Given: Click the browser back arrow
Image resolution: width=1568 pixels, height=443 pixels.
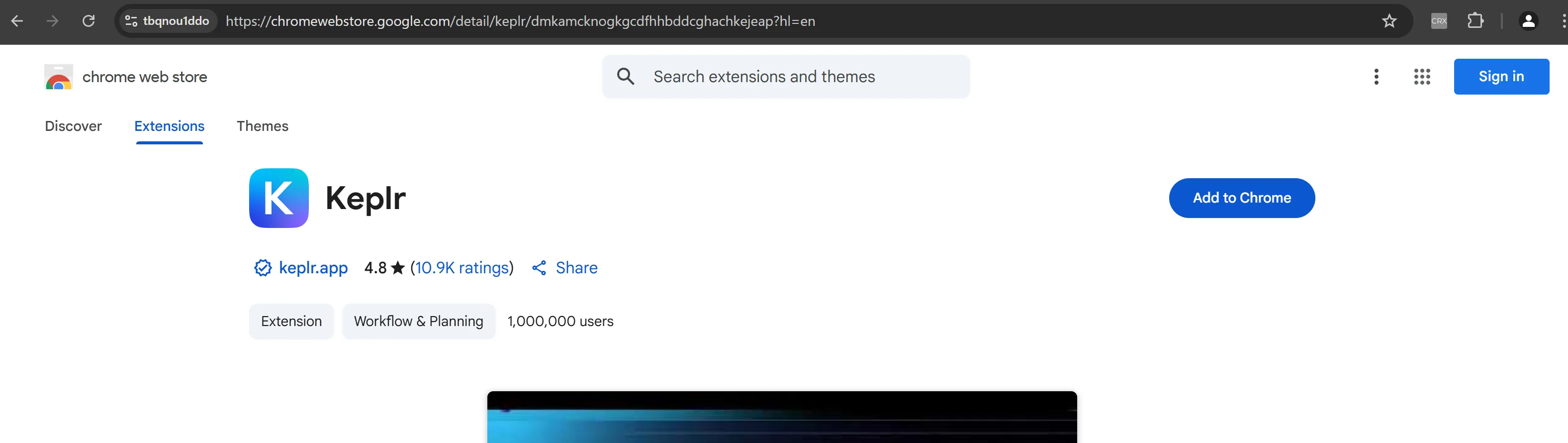Looking at the screenshot, I should (17, 21).
